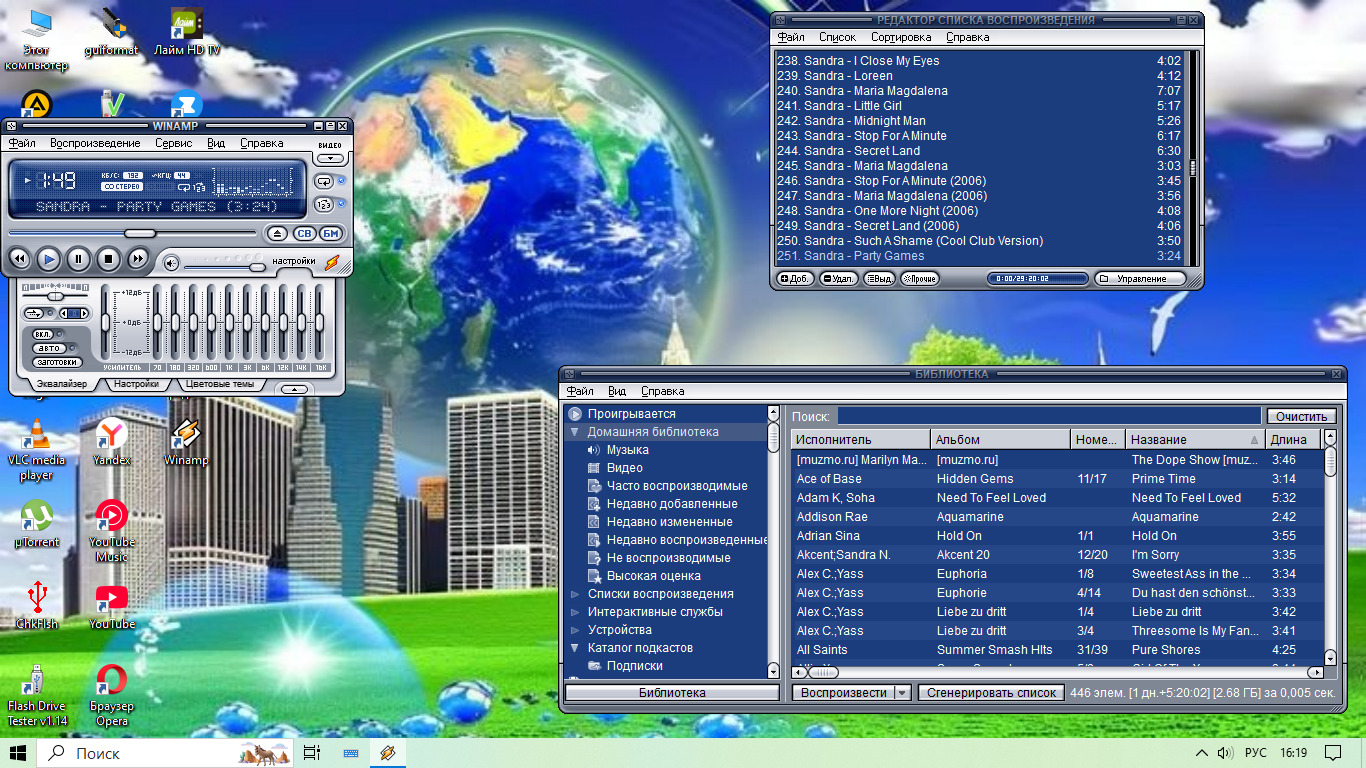This screenshot has width=1366, height=768.
Task: Toggle the БМ button in Winamp
Action: pos(330,234)
